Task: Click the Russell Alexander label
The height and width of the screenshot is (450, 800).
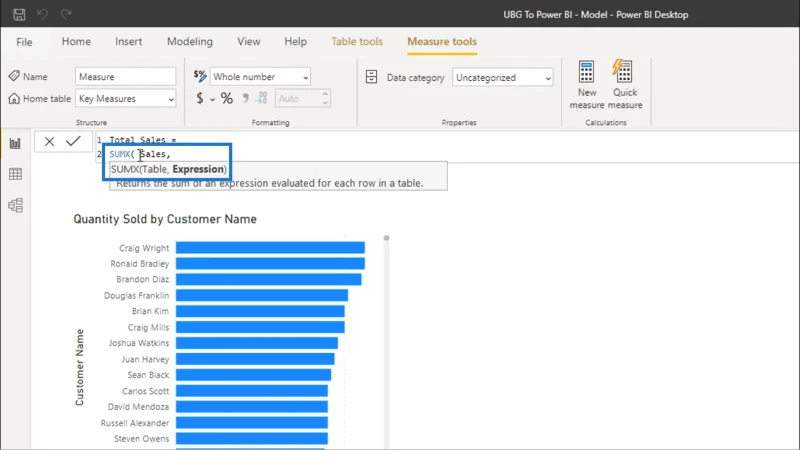Action: click(x=135, y=423)
